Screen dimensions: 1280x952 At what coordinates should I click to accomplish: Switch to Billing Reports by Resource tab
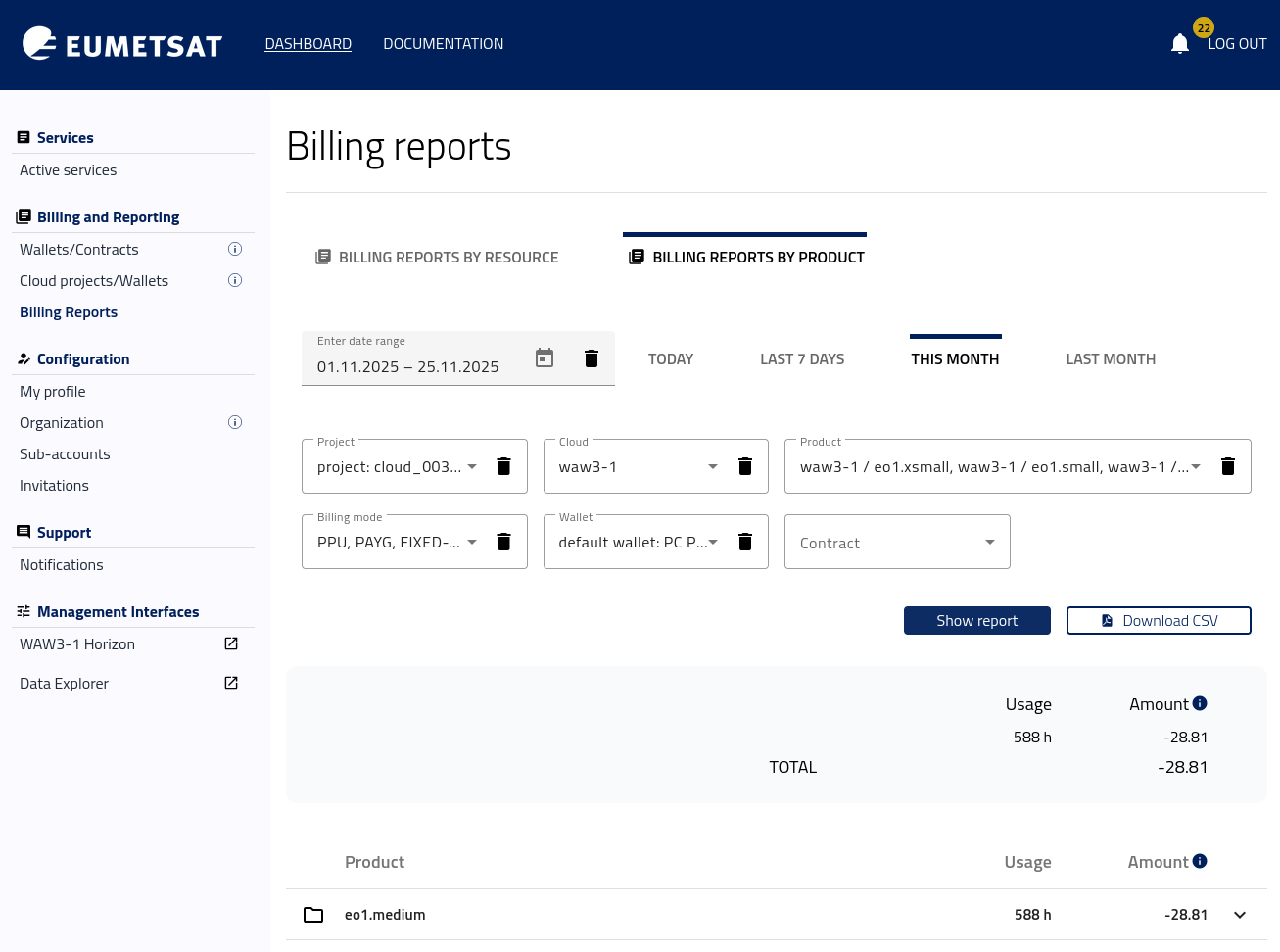(x=437, y=257)
